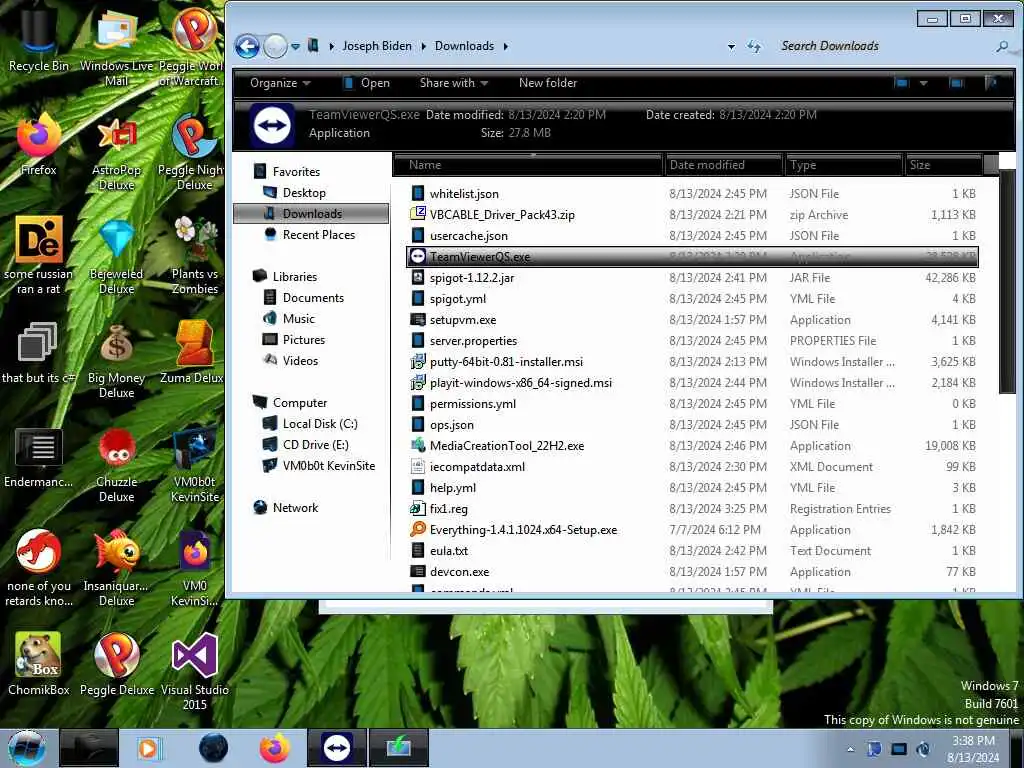Launch Bejeweled Deluxe from the desktop
The width and height of the screenshot is (1024, 768).
point(116,256)
